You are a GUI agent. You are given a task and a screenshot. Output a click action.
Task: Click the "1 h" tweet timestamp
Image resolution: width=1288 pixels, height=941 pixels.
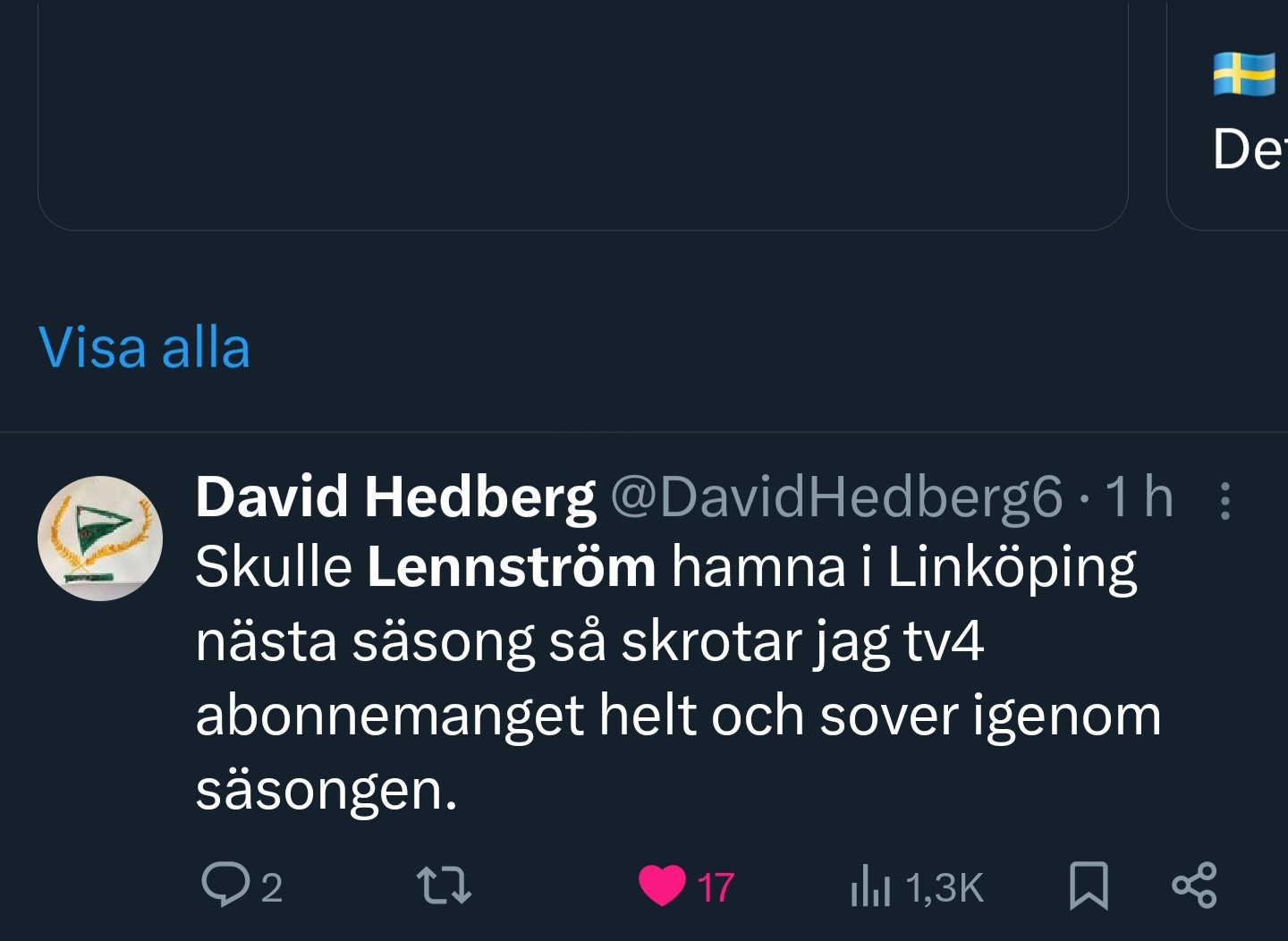[x=1138, y=496]
